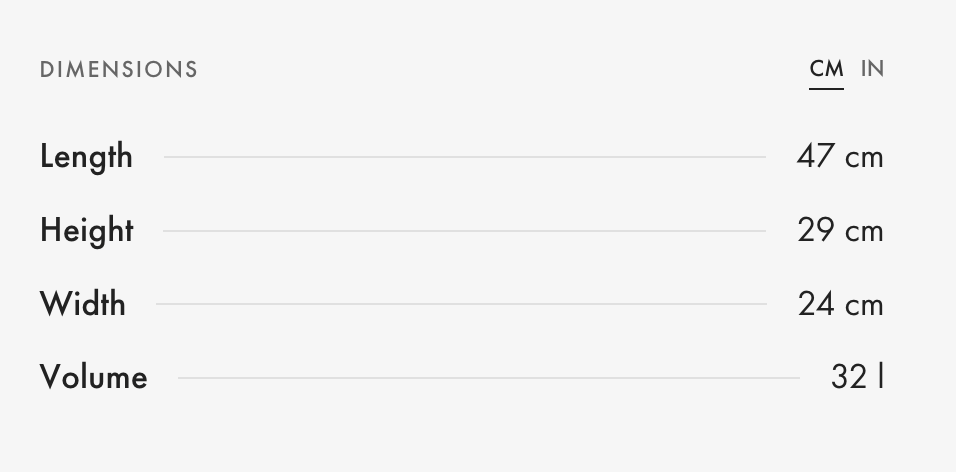Click the divider line in the Volume row
This screenshot has height=472, width=956.
pos(488,378)
